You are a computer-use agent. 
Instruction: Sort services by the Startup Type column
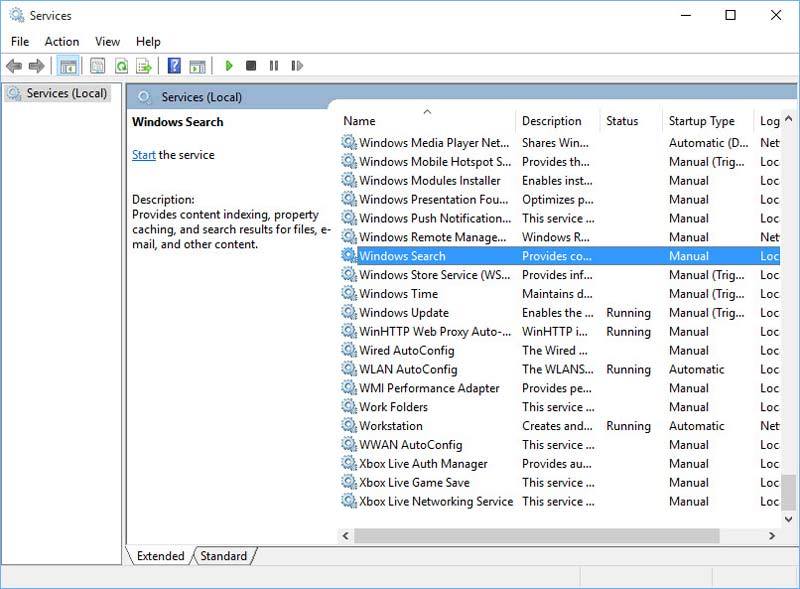pos(703,120)
